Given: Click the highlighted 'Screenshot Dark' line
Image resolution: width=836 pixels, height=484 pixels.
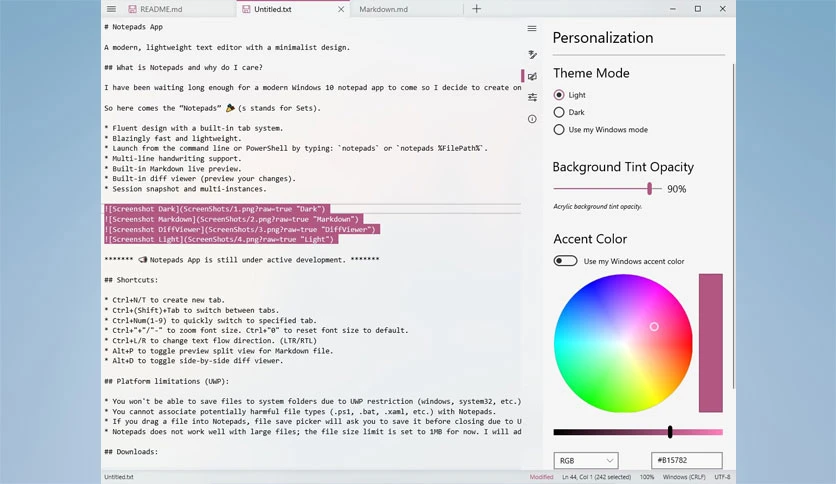Looking at the screenshot, I should [x=216, y=209].
